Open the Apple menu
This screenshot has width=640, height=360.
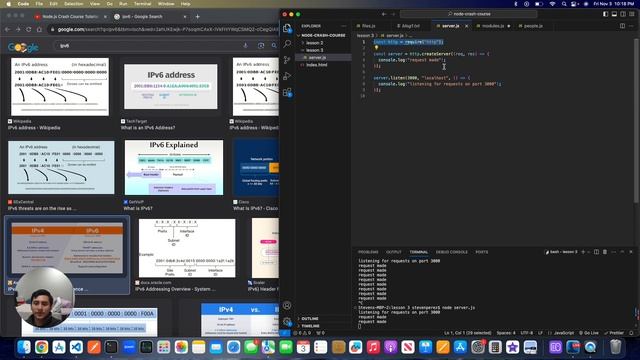pyautogui.click(x=8, y=4)
